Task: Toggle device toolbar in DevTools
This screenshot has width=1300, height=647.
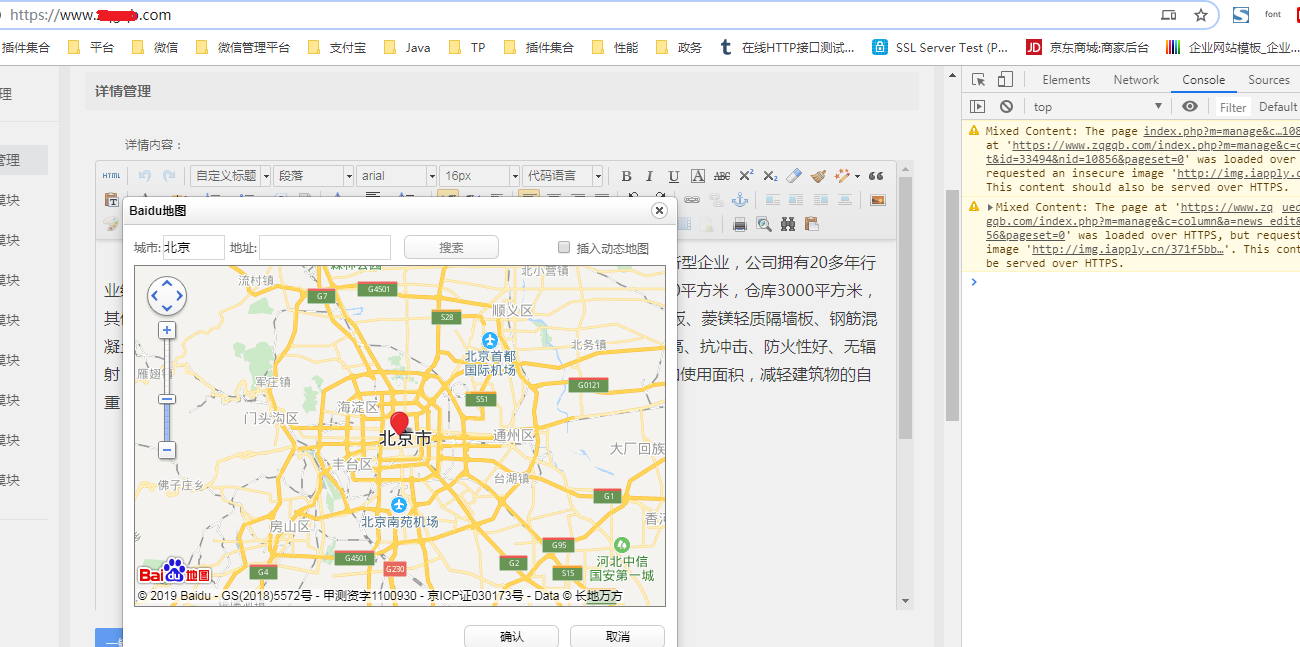Action: 1005,80
